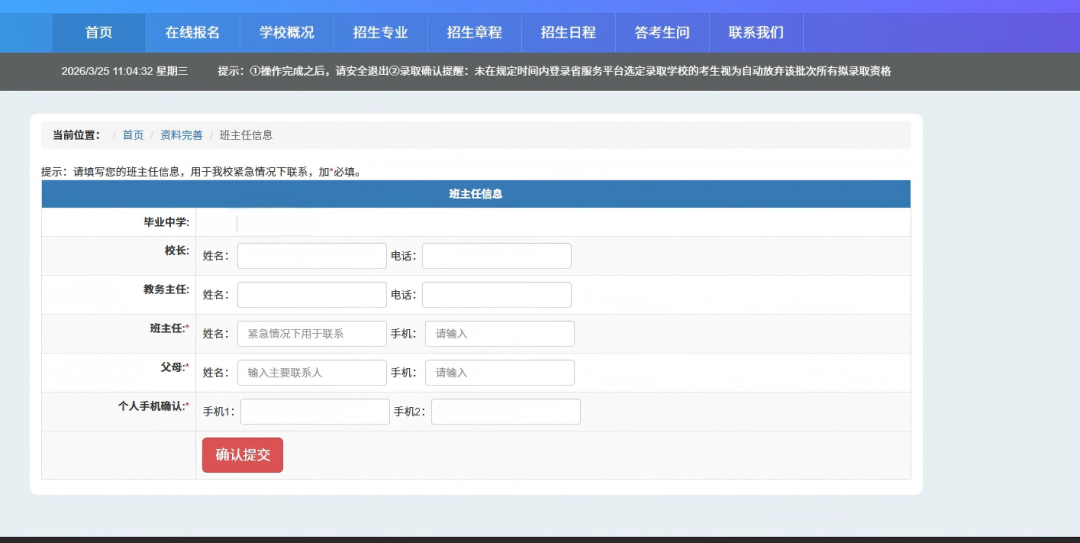This screenshot has height=543, width=1080.
Task: Select the 父母 手机 input field
Action: pos(499,373)
